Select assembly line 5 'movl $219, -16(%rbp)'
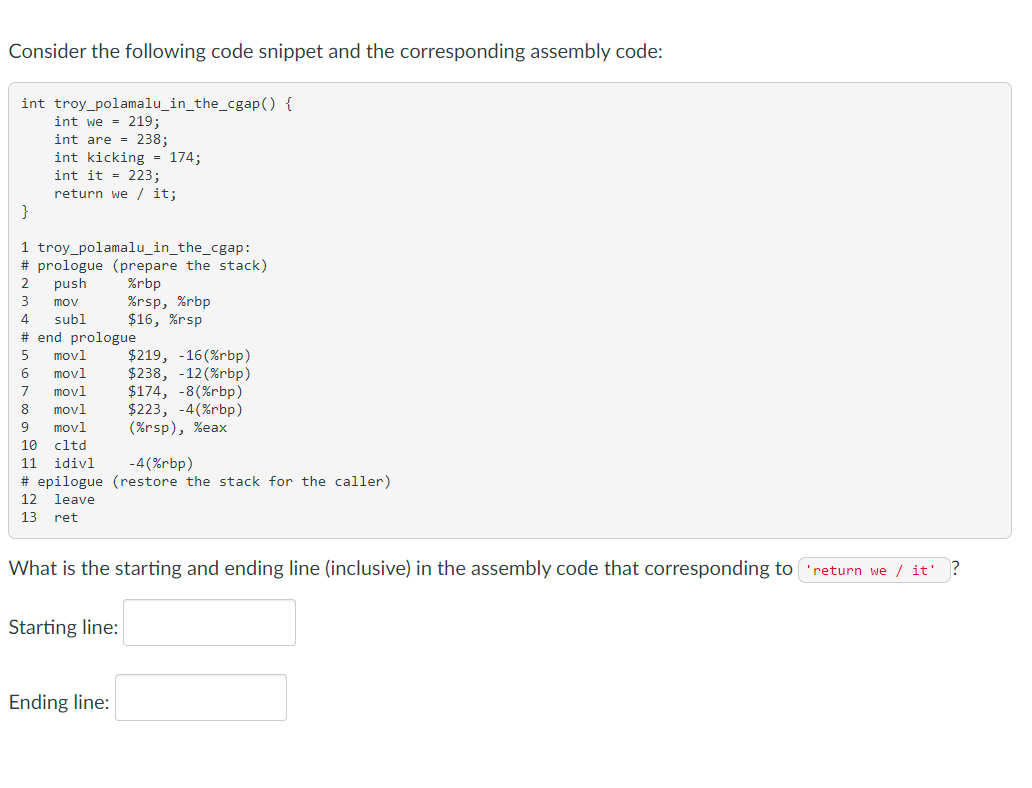Screen dimensions: 1032x788 click(137, 355)
